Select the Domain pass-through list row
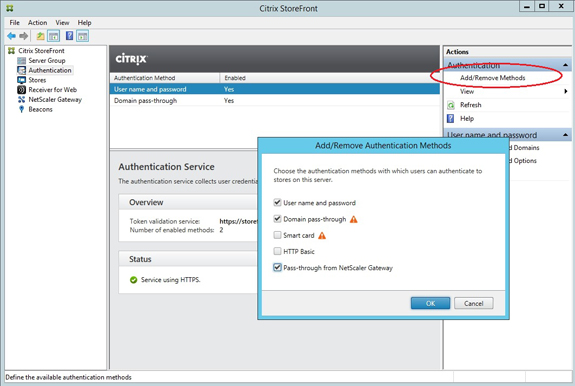The image size is (575, 386). coord(274,100)
